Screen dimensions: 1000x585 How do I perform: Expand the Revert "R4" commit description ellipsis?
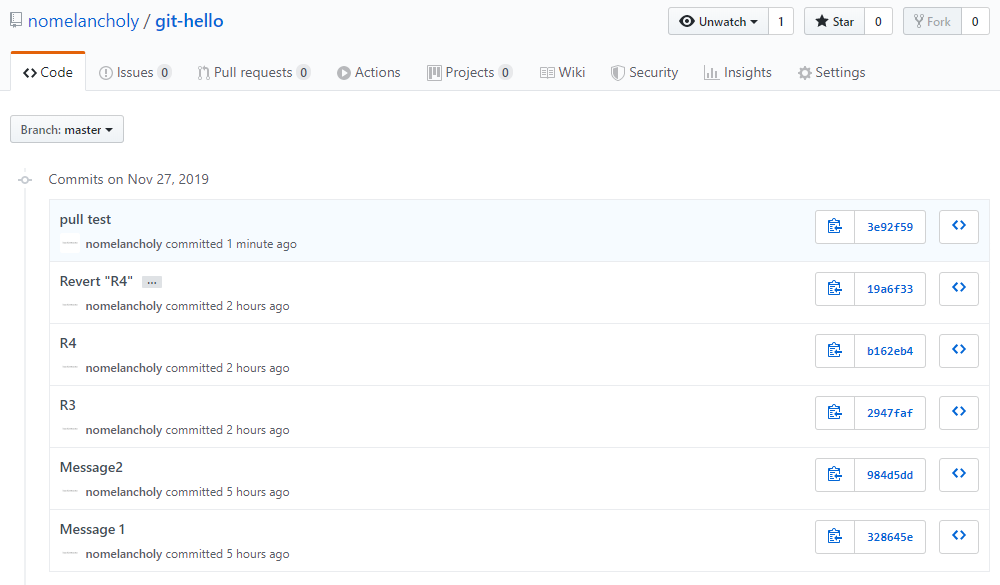point(152,282)
